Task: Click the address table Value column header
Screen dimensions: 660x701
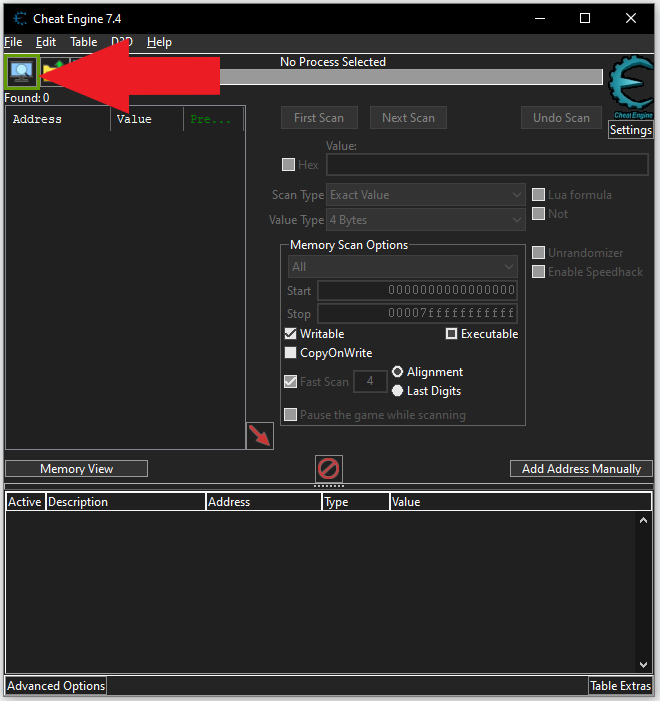Action: tap(520, 502)
